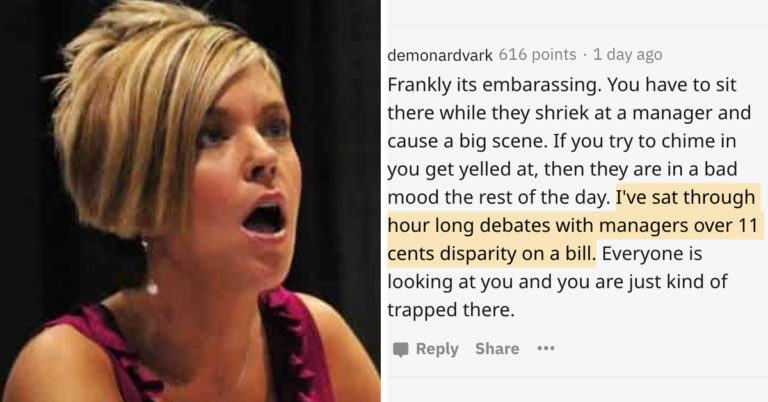Screen dimensions: 768x402
Task: Open the three-dot more options menu
Action: (x=546, y=349)
